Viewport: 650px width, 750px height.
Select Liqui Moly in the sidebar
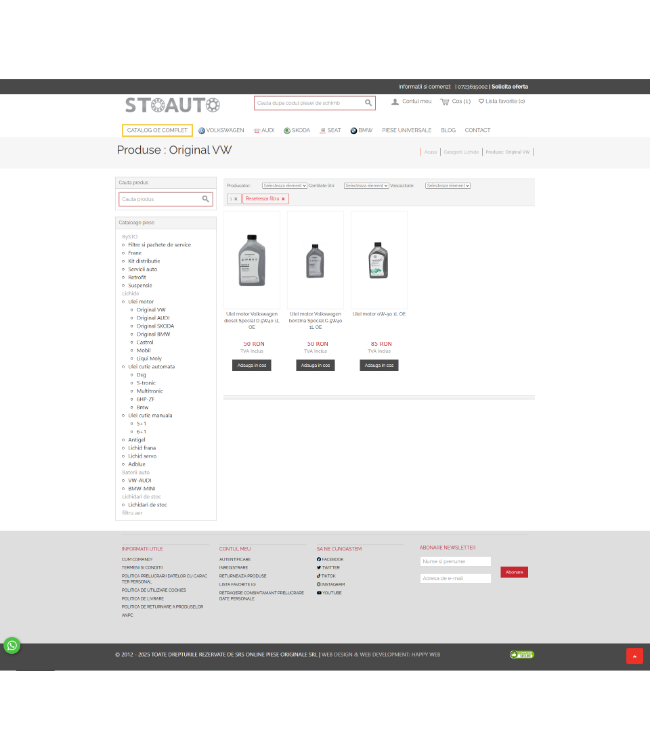tap(149, 359)
